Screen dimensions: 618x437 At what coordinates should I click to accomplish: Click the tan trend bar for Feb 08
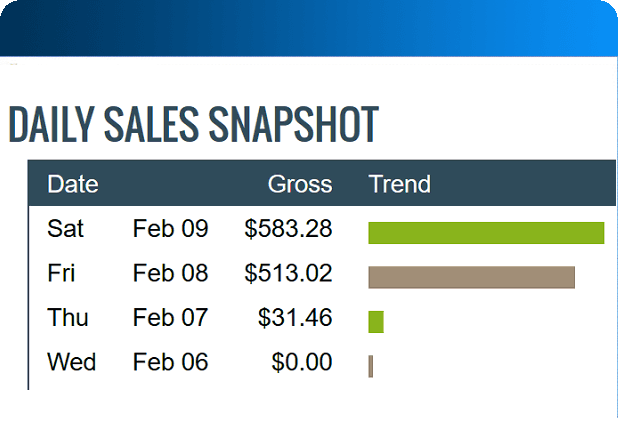(x=471, y=277)
